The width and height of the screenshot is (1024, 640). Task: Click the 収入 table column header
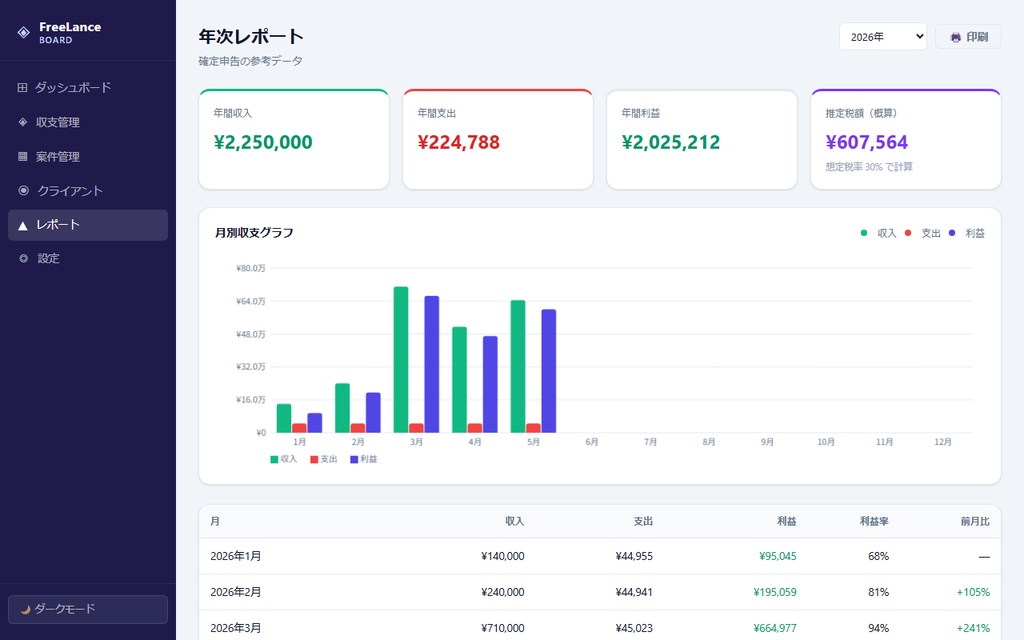(515, 521)
